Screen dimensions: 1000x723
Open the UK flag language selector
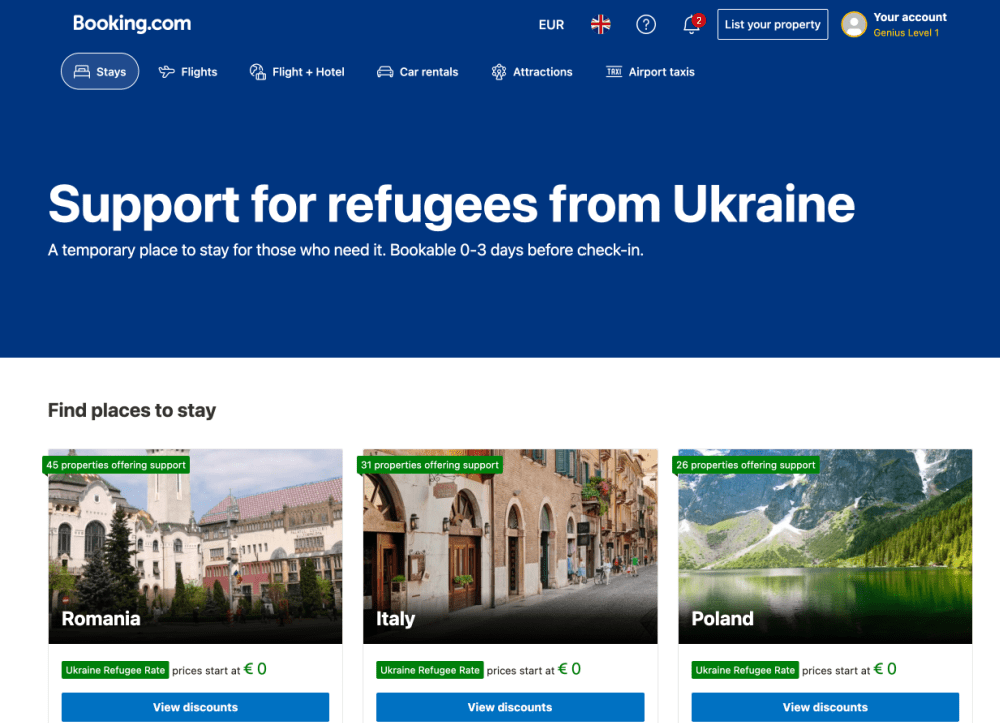tap(600, 25)
